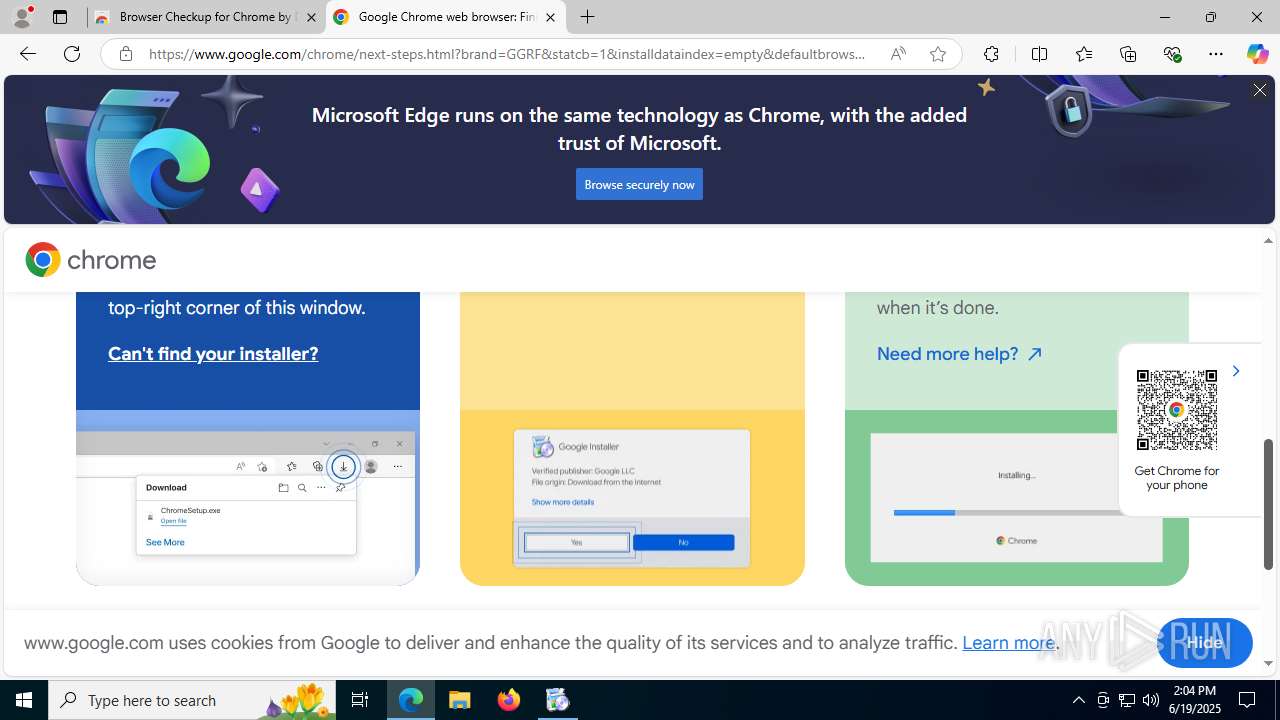Open Task View on taskbar
The image size is (1280, 720).
[360, 700]
